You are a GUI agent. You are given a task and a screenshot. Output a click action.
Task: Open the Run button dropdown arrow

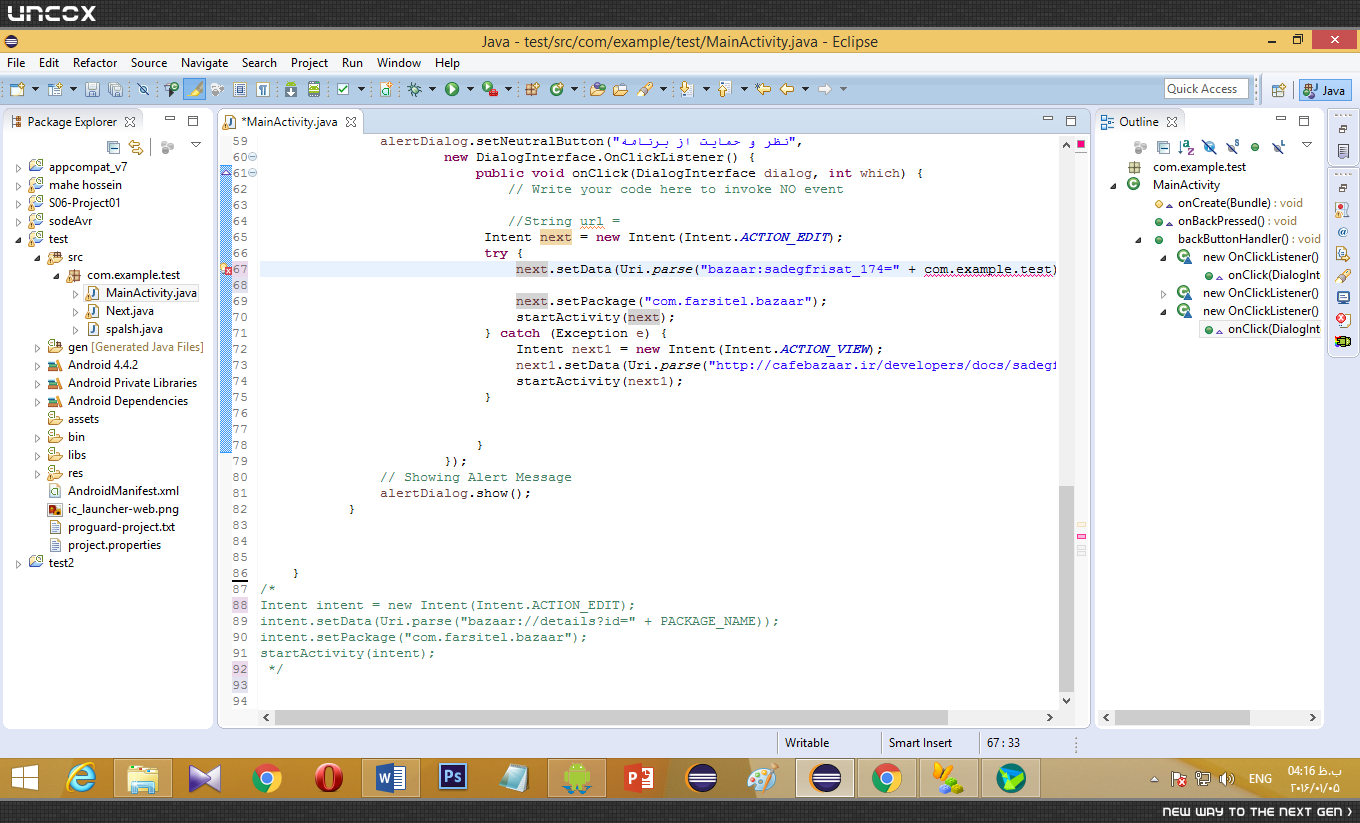click(469, 89)
